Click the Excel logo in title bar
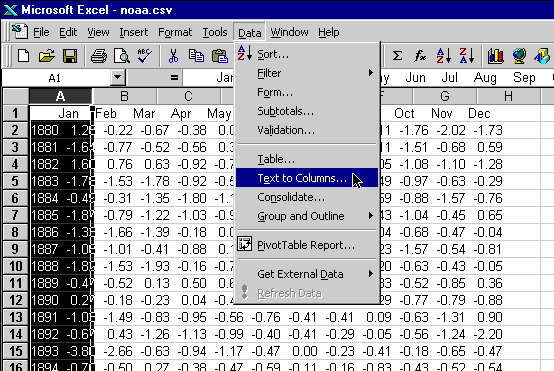This screenshot has height=371, width=554. [10, 10]
